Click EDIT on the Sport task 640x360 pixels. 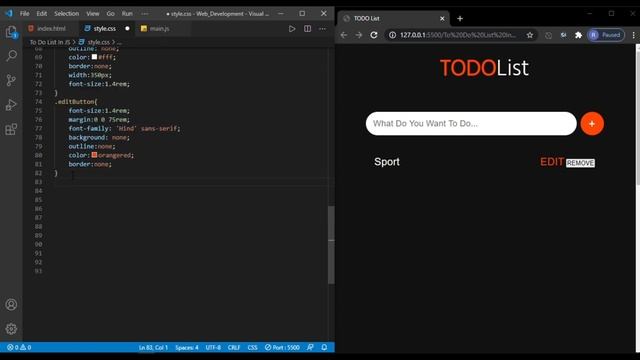click(x=552, y=162)
